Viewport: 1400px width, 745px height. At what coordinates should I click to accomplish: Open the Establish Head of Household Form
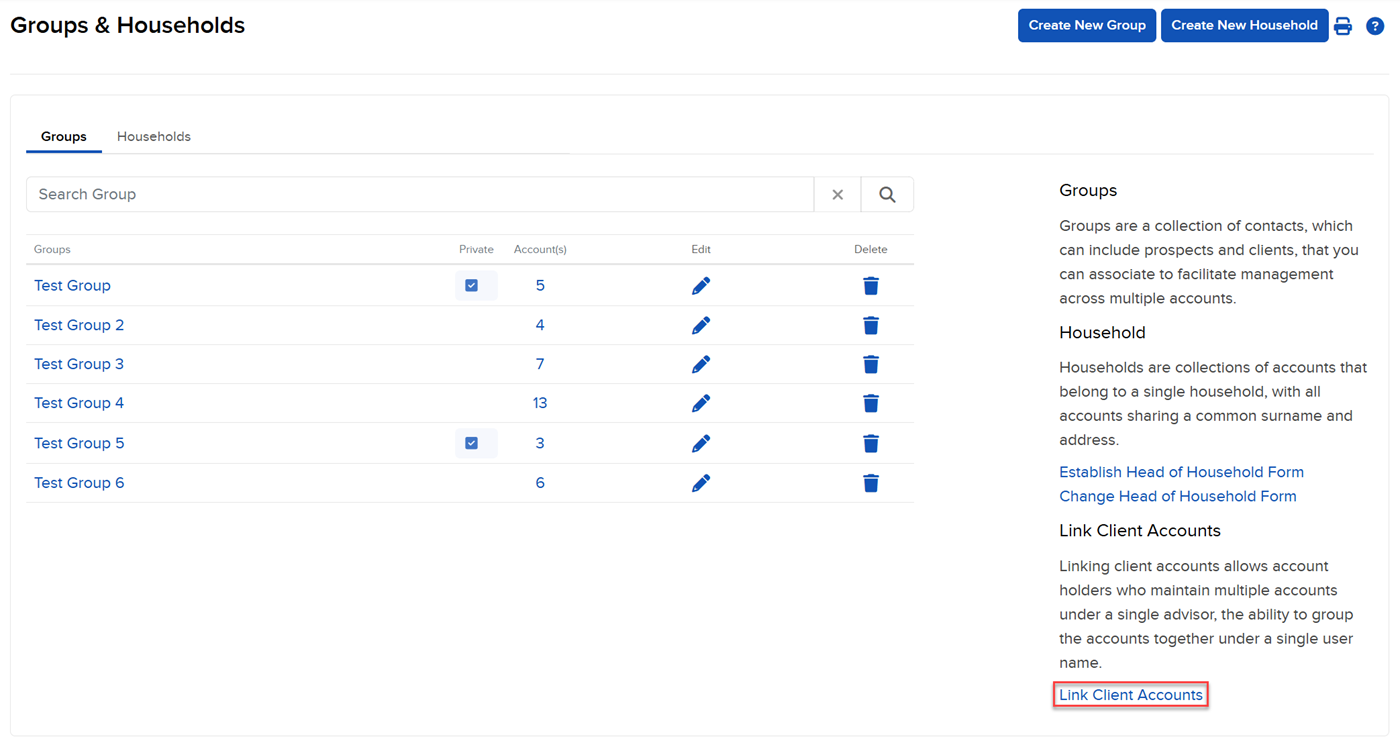tap(1181, 471)
